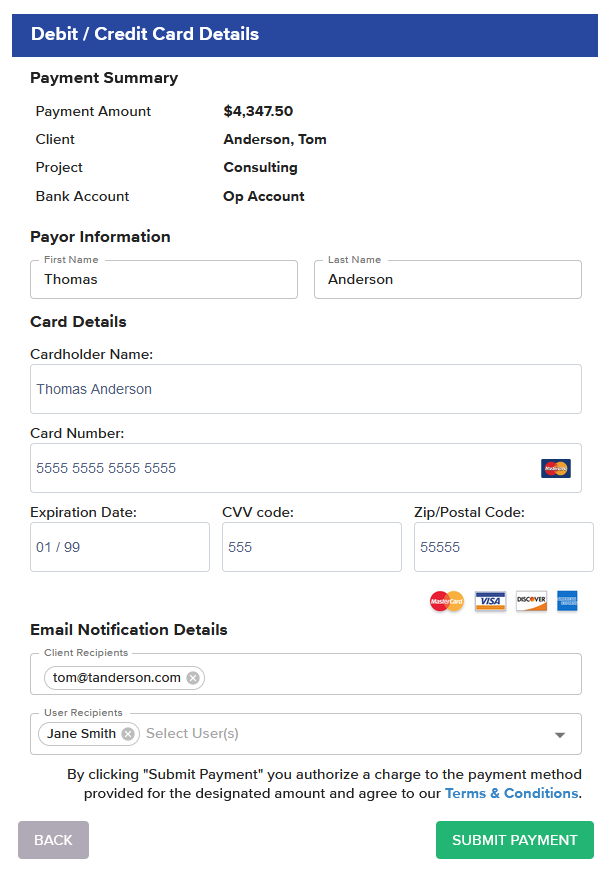Viewport: 610px width, 880px height.
Task: Select the Cardholder Name input
Action: [306, 389]
